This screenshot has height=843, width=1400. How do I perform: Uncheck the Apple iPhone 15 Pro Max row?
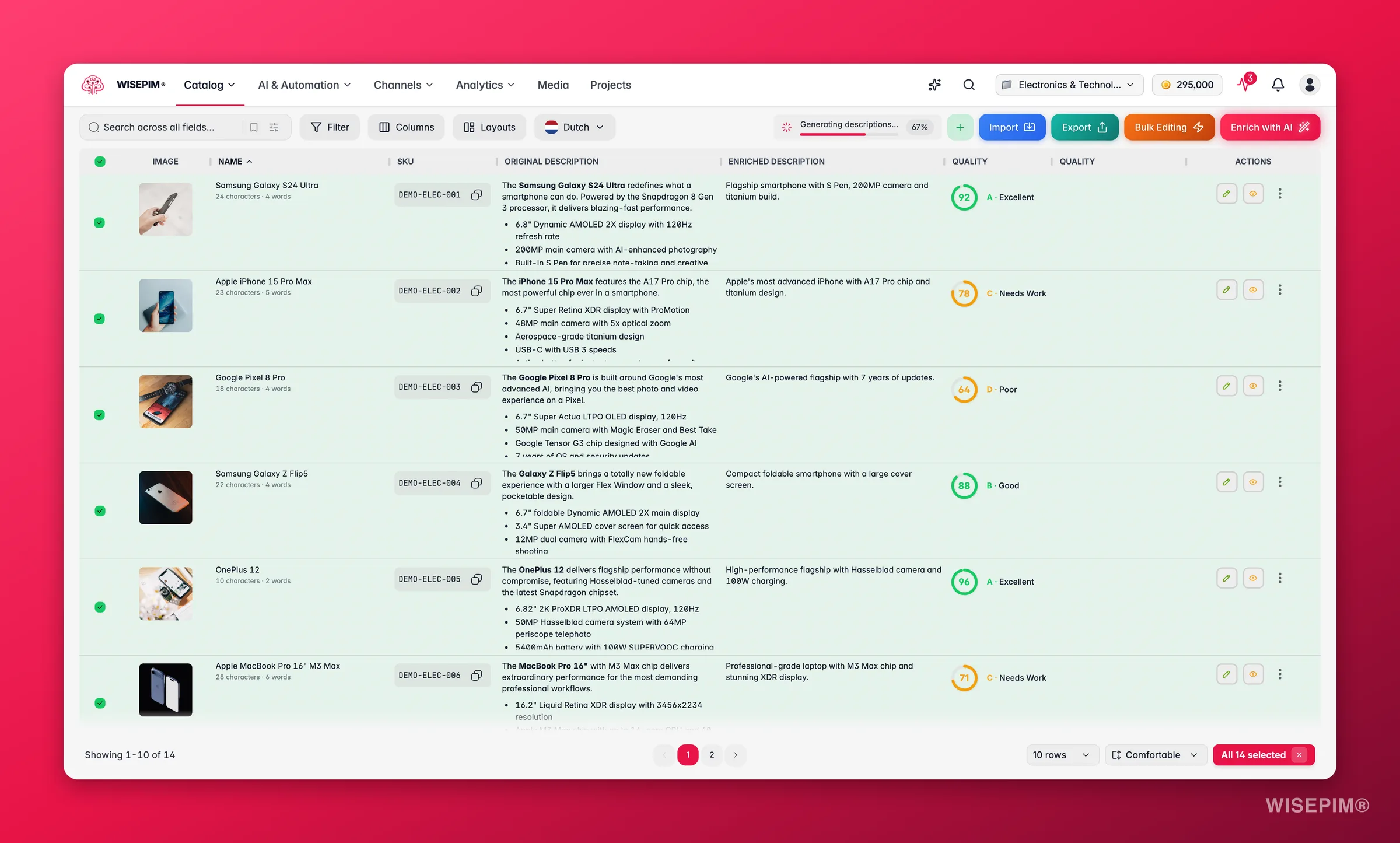pos(100,319)
